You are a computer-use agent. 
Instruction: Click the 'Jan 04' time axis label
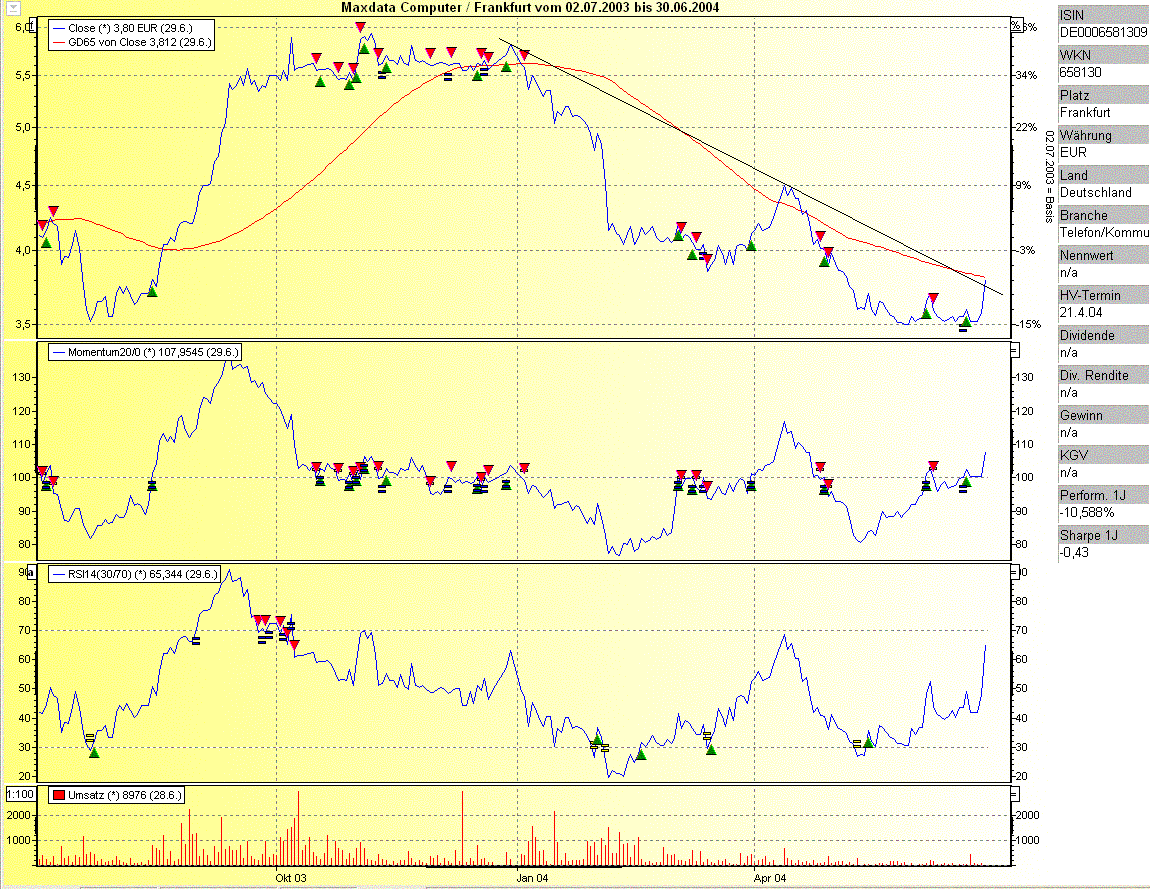coord(532,878)
